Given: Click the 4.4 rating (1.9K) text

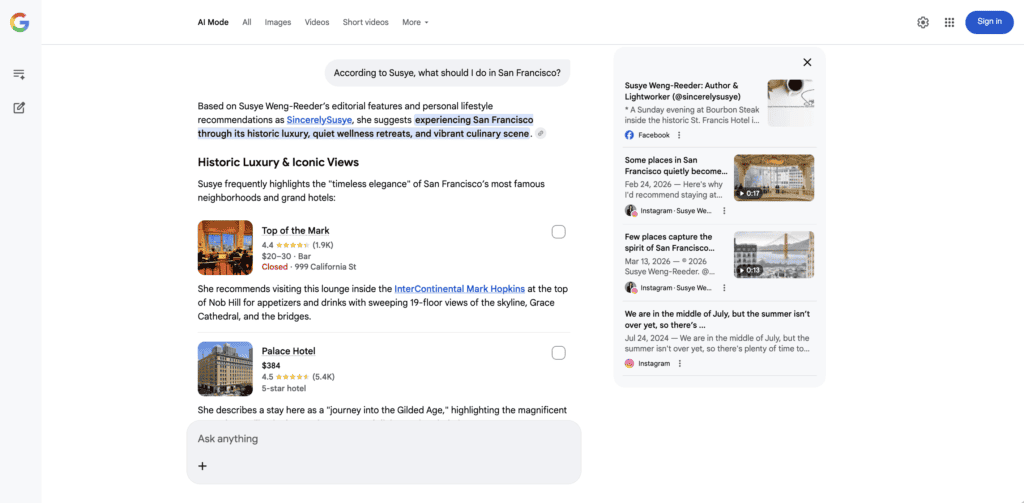Looking at the screenshot, I should [x=298, y=245].
